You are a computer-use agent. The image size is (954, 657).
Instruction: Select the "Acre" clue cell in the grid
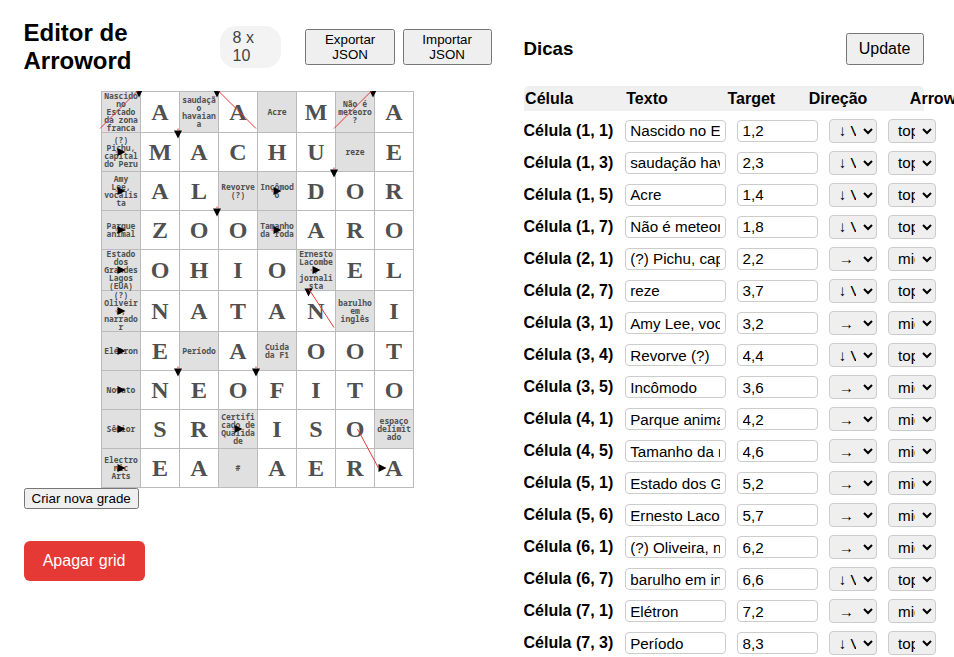pos(277,113)
